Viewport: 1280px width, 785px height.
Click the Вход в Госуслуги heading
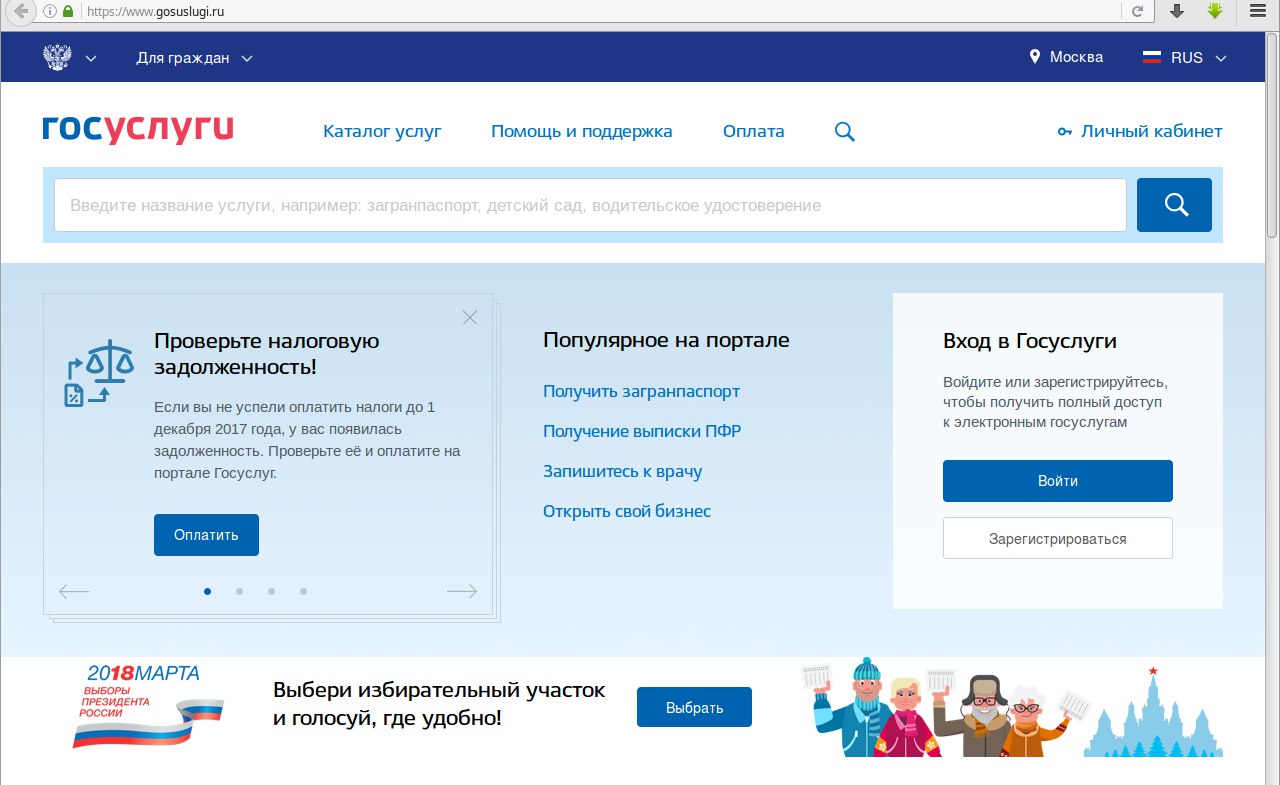[1030, 341]
